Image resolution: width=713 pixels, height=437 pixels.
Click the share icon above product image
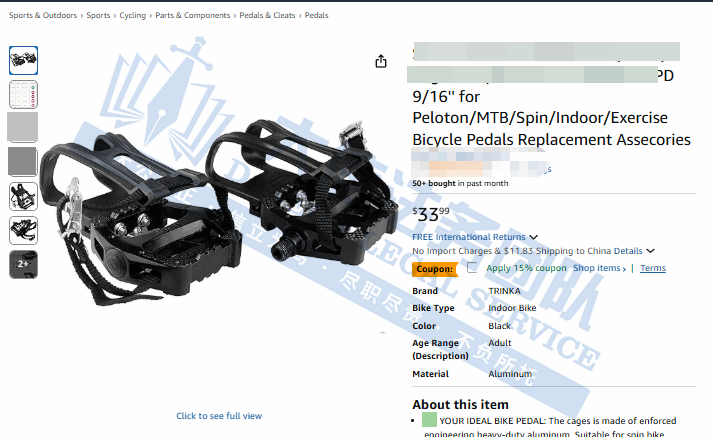pyautogui.click(x=381, y=61)
